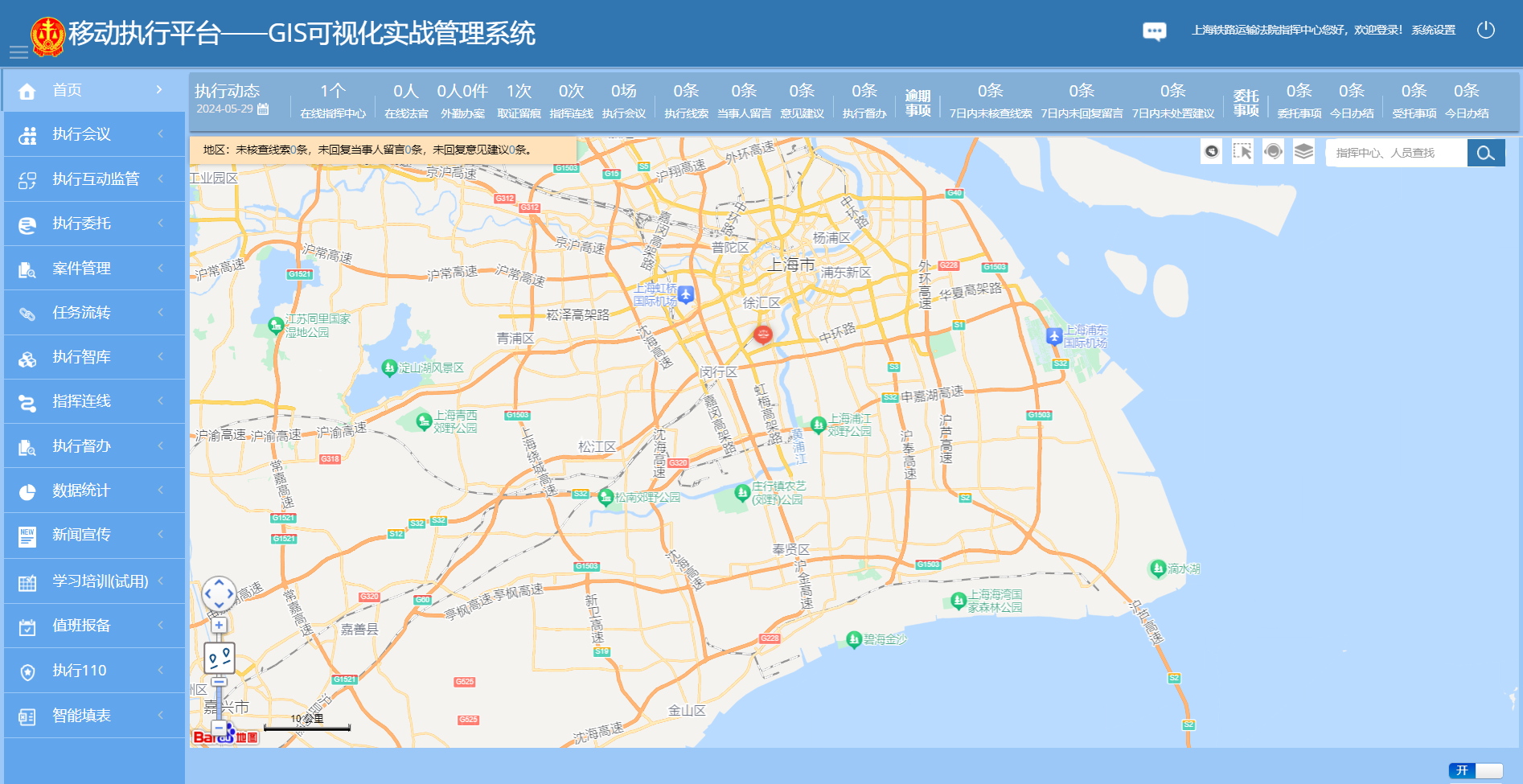The height and width of the screenshot is (784, 1523).
Task: Open the chat message bubble icon
Action: (x=1154, y=31)
